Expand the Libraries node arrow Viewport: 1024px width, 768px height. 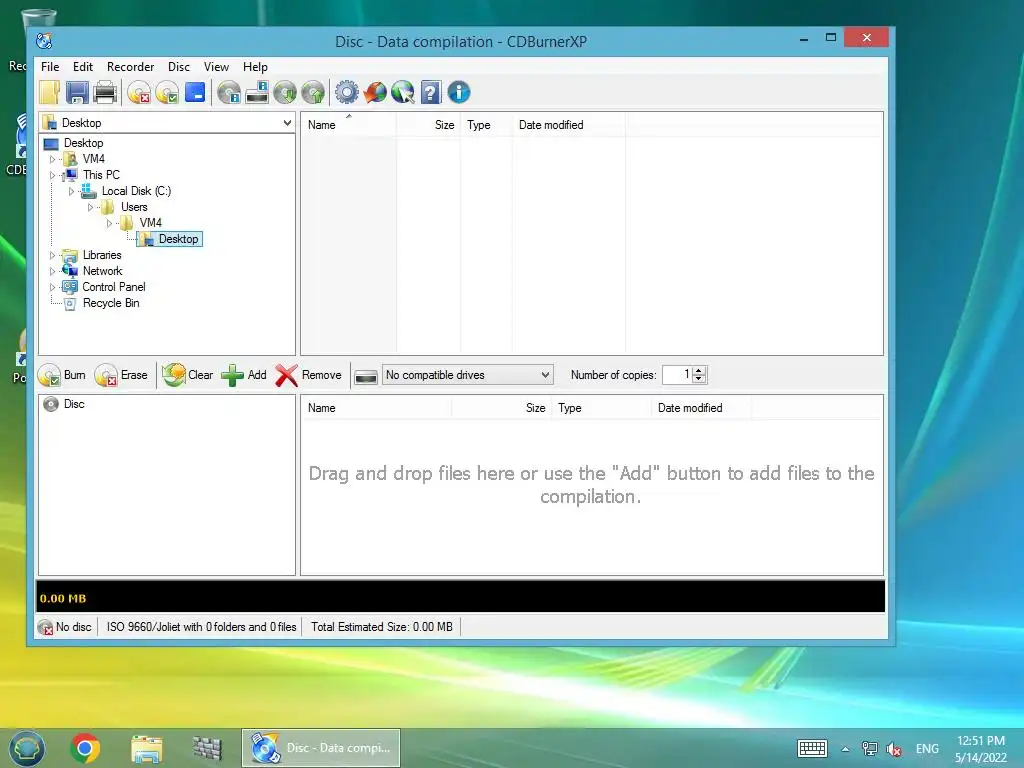click(53, 255)
